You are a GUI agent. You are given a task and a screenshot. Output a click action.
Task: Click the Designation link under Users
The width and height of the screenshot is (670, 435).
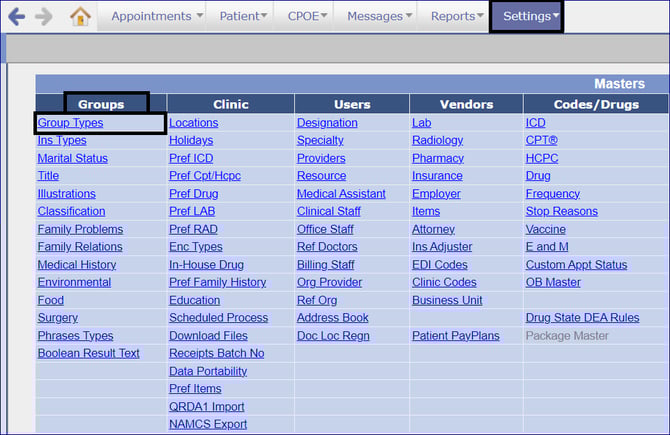(327, 123)
